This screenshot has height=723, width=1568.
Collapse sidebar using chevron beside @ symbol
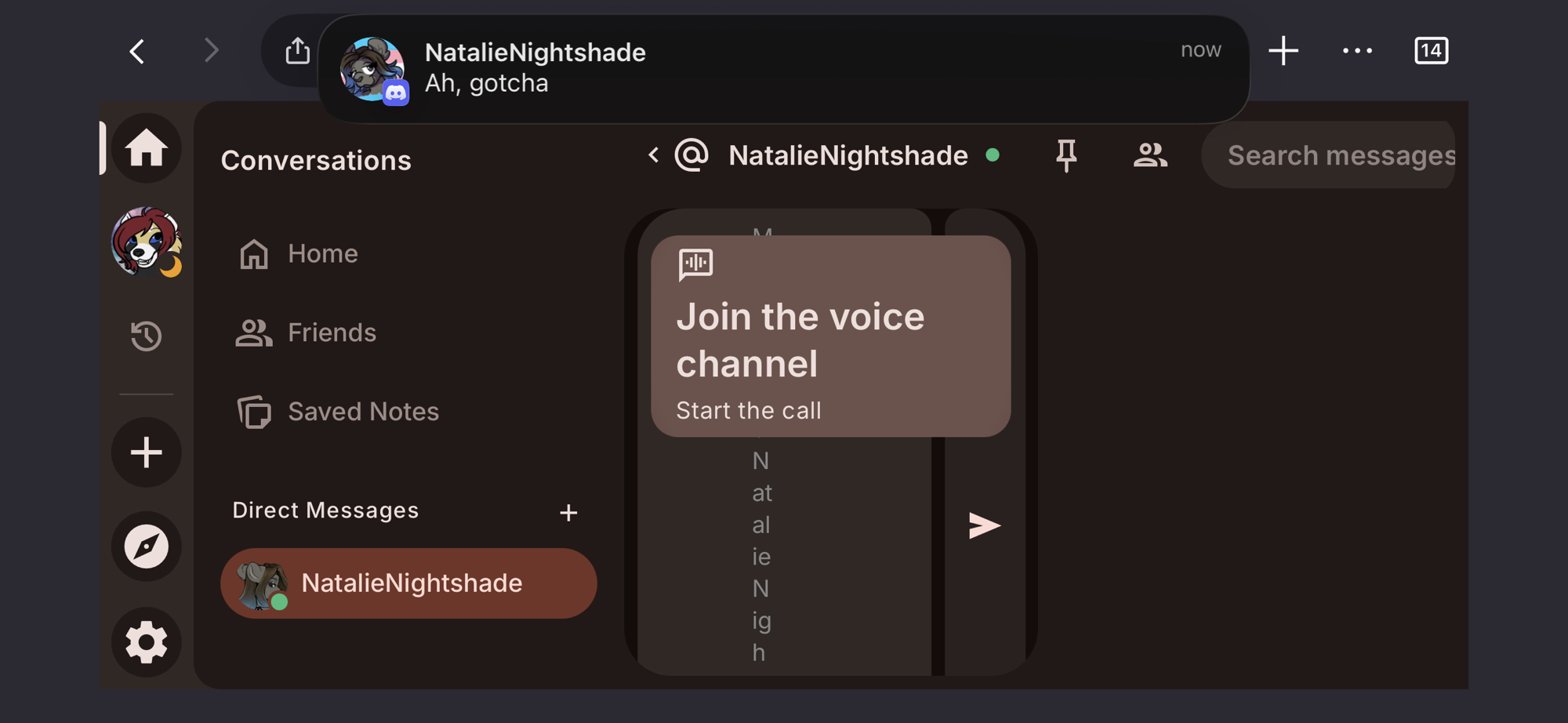[x=653, y=155]
